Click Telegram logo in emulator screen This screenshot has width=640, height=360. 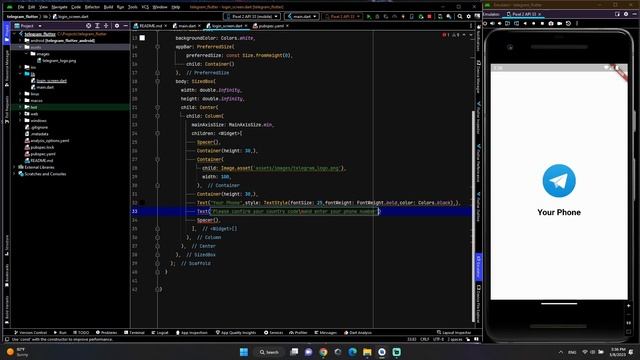[x=559, y=181]
